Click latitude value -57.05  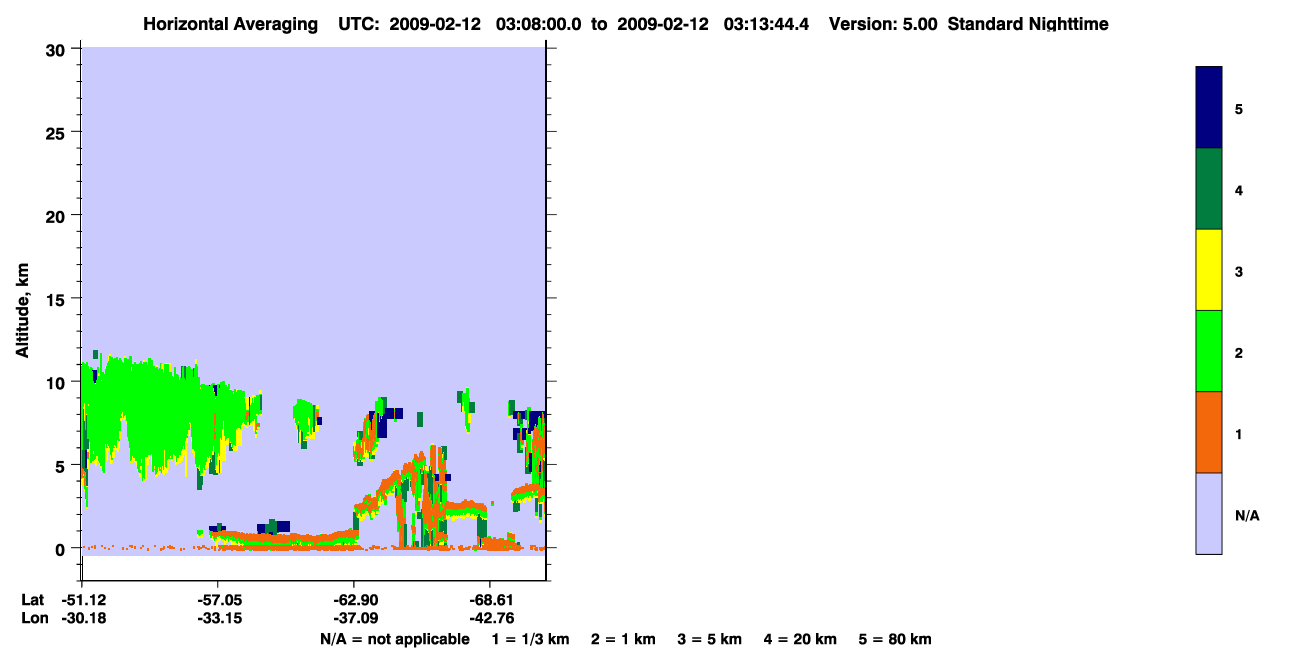coord(218,600)
